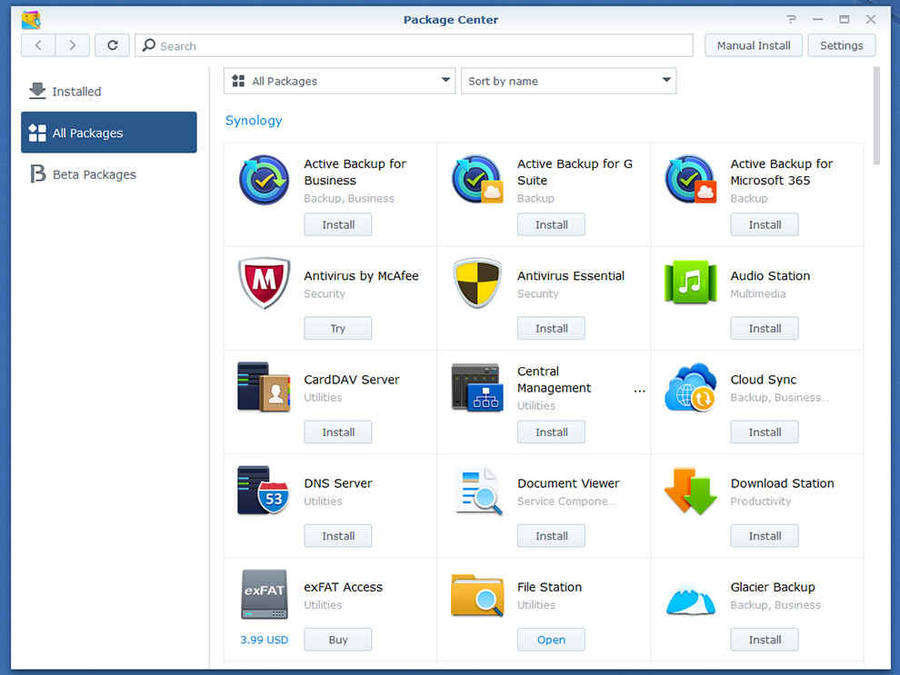Open the DNS Server package icon

tap(264, 491)
